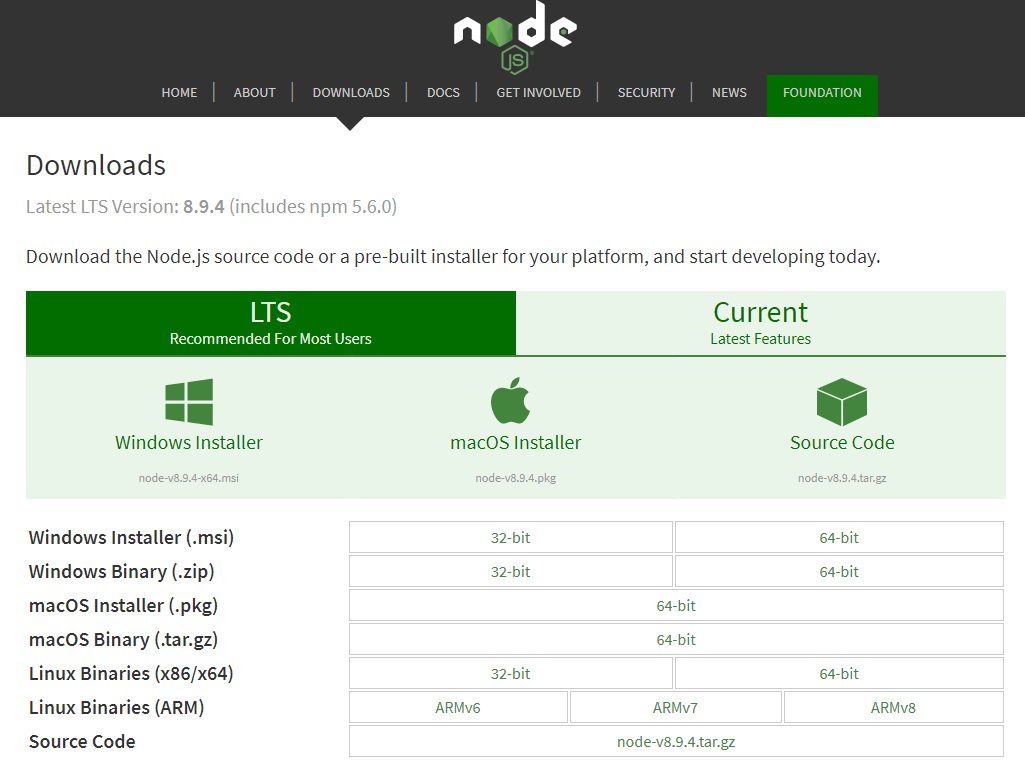1025x778 pixels.
Task: Click the green FOUNDATION button
Action: [x=822, y=95]
